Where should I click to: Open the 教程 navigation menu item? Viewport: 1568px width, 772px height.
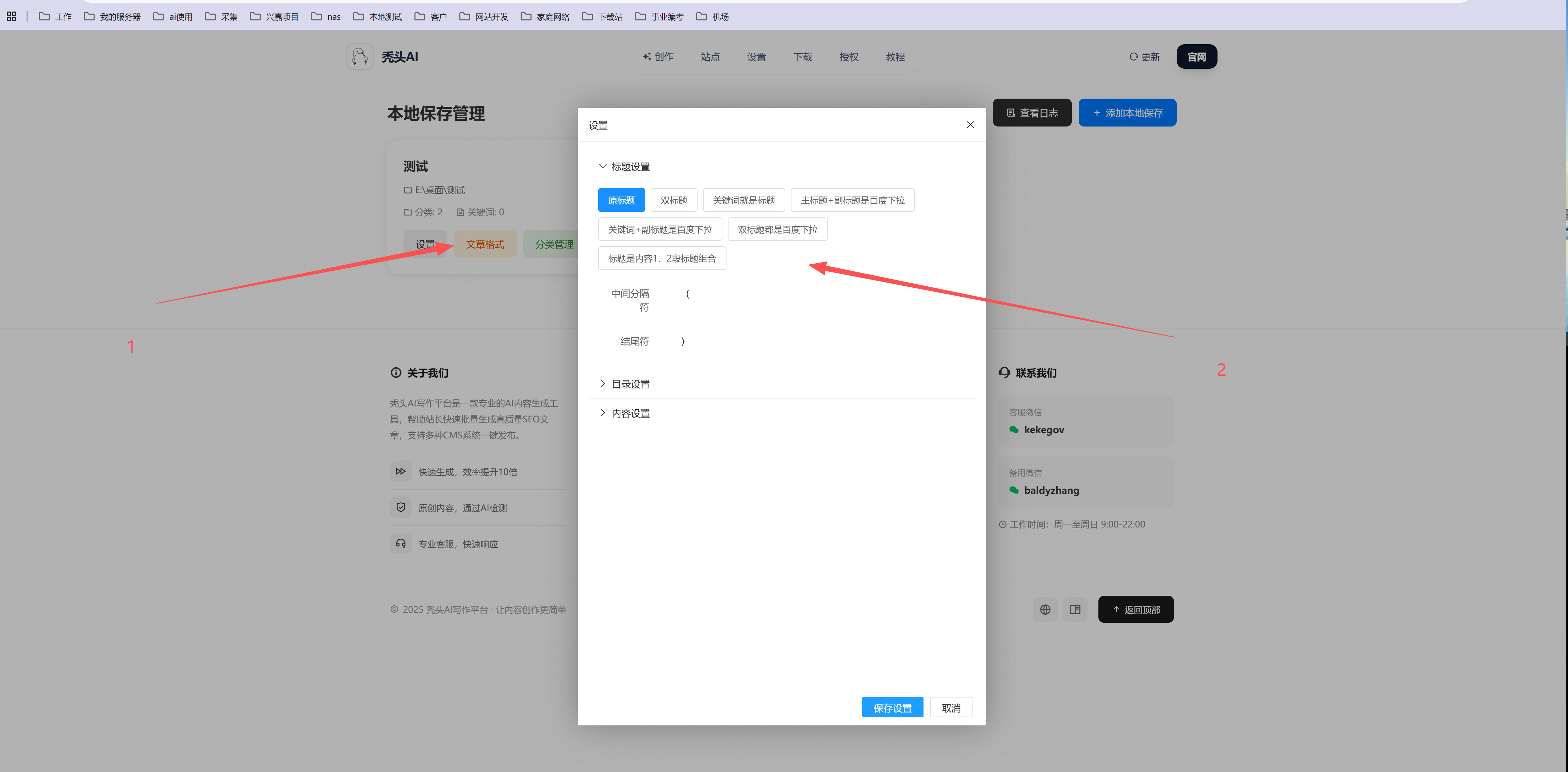click(895, 56)
